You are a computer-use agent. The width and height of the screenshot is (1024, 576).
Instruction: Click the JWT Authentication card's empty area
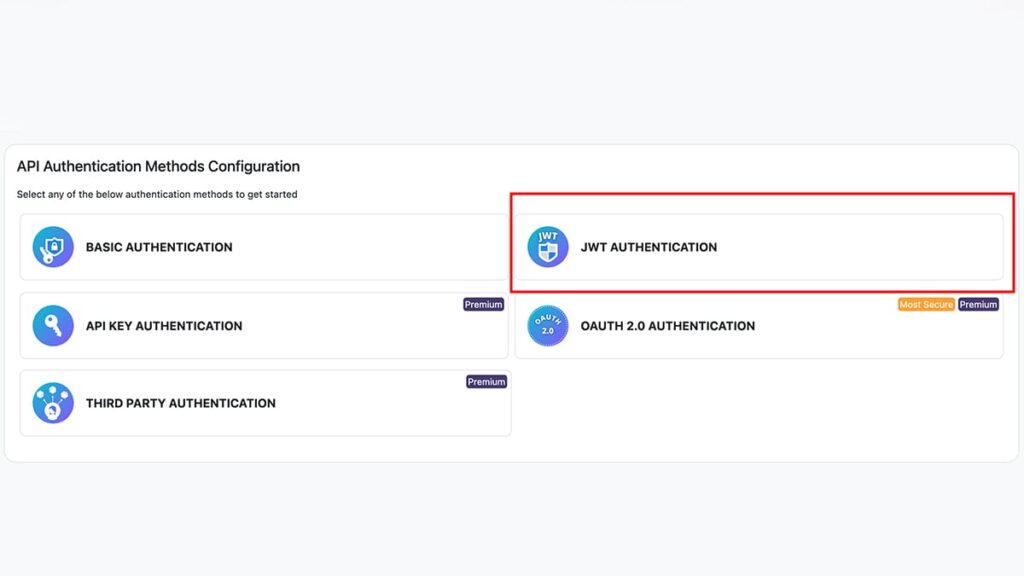856,248
